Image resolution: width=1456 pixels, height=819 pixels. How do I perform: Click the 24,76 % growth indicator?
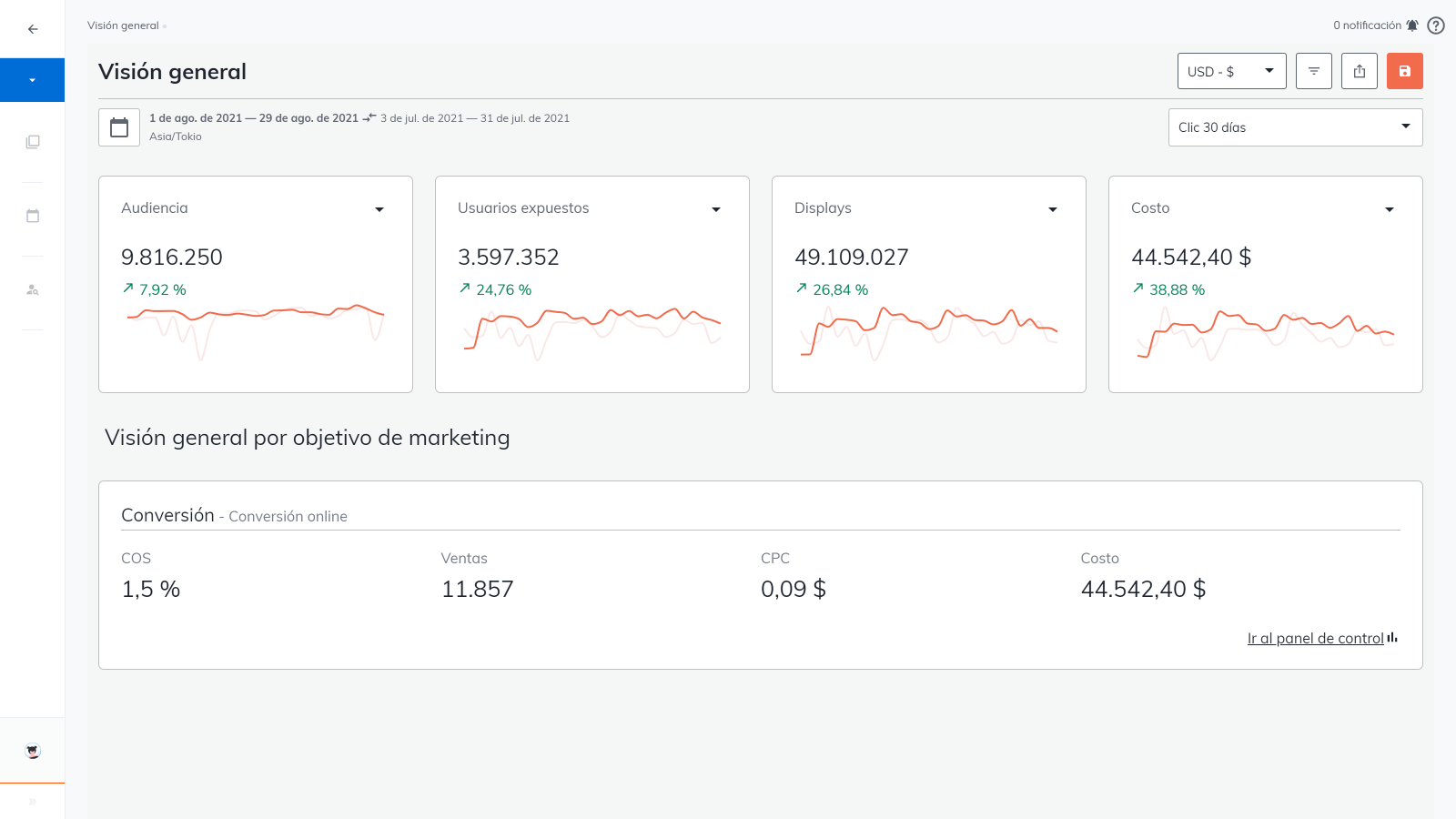[495, 289]
